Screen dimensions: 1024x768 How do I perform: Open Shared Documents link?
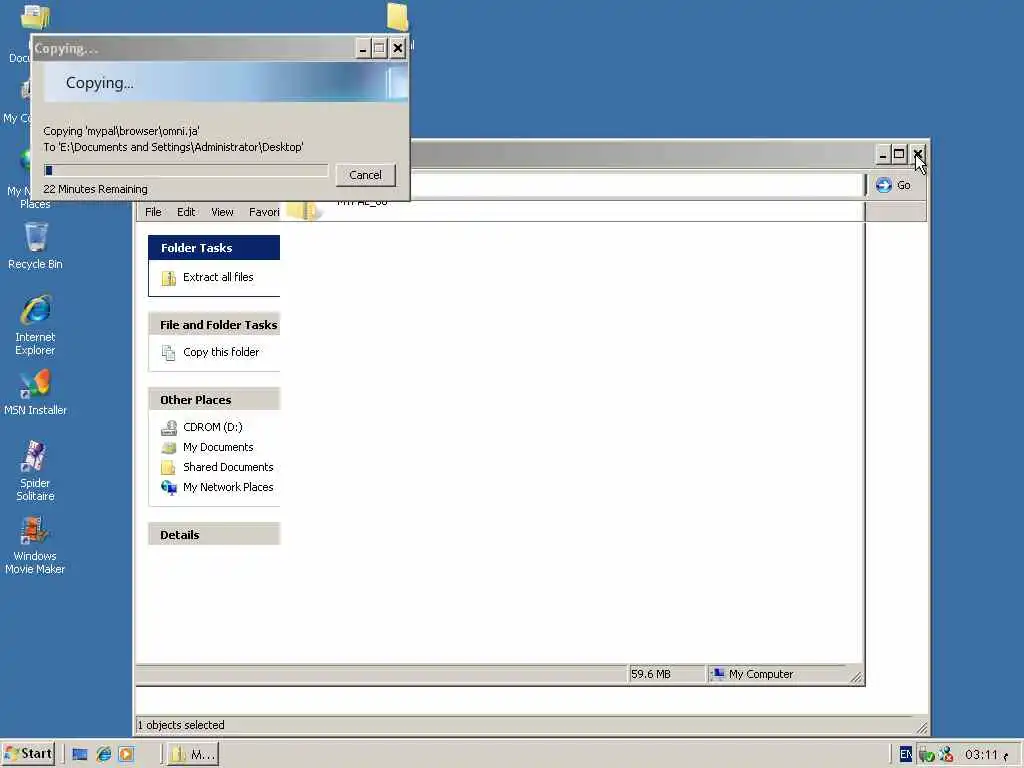(x=228, y=467)
